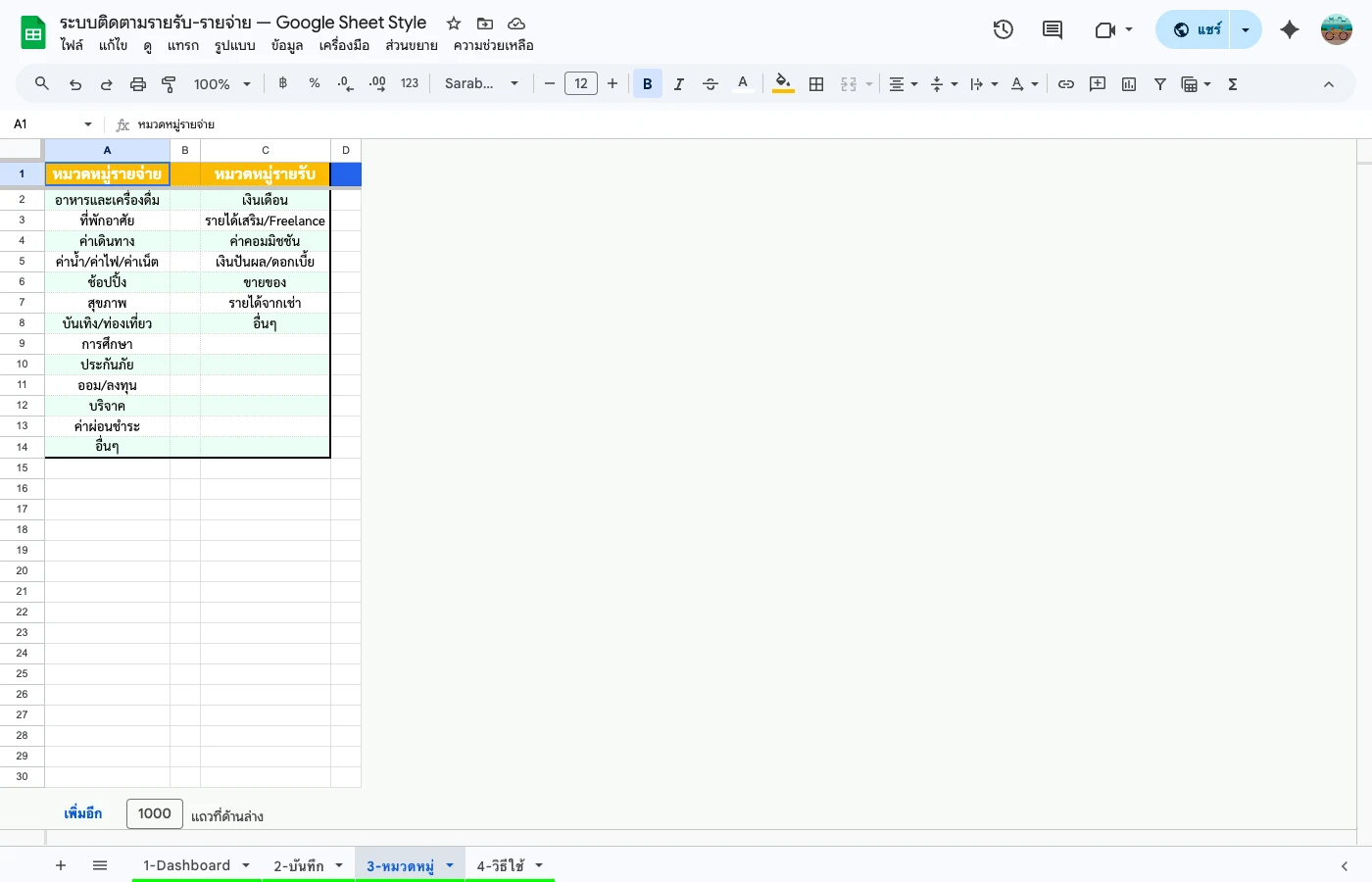Toggle italic formatting
This screenshot has width=1372, height=882.
(x=678, y=83)
